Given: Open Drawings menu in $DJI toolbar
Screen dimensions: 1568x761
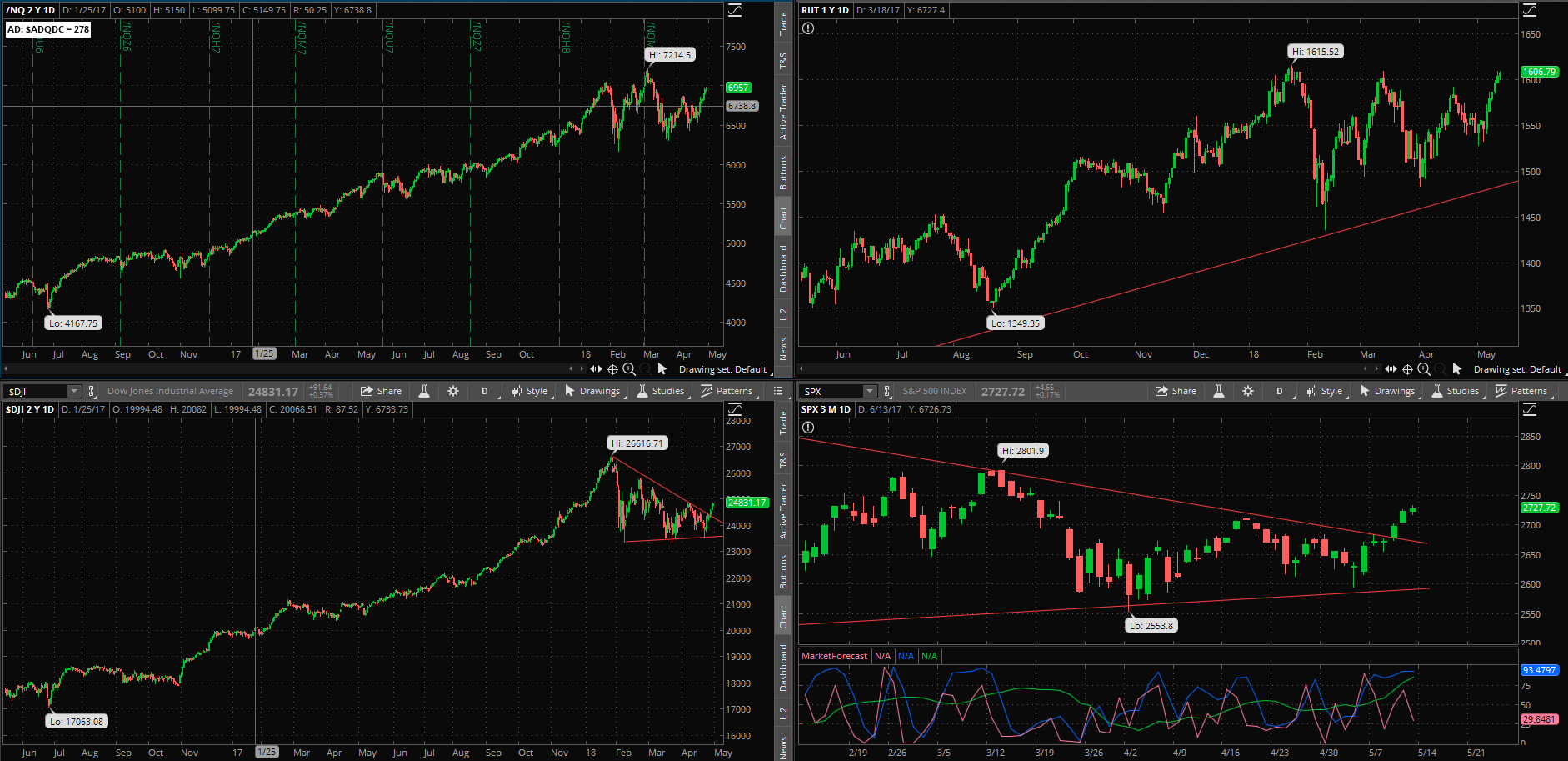Looking at the screenshot, I should point(592,391).
